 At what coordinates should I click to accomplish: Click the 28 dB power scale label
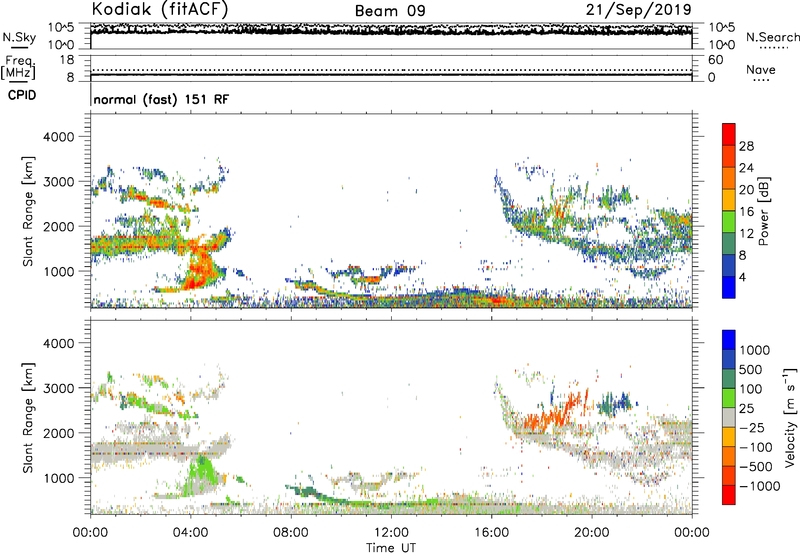pyautogui.click(x=746, y=146)
